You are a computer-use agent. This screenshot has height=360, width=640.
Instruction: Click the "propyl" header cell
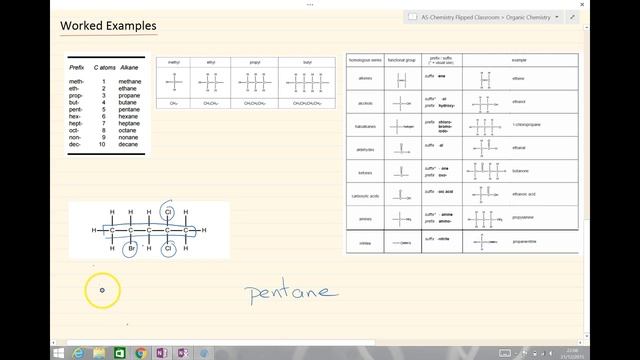255,62
